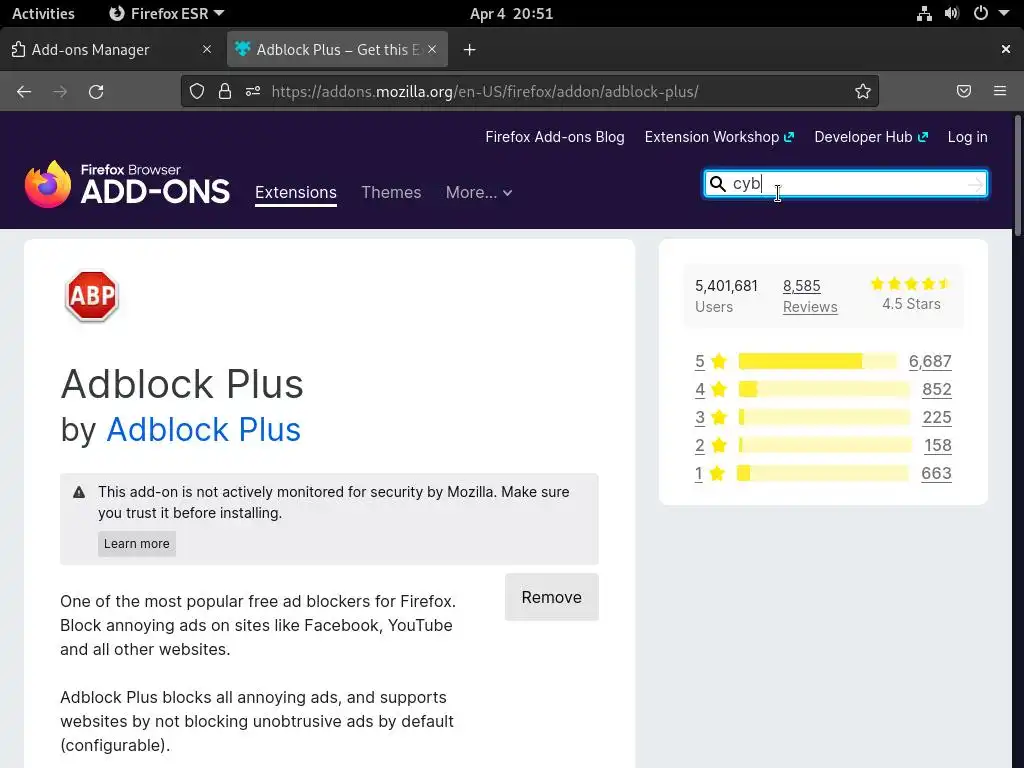Open the network status tray icon
This screenshot has height=768, width=1024.
pos(924,14)
